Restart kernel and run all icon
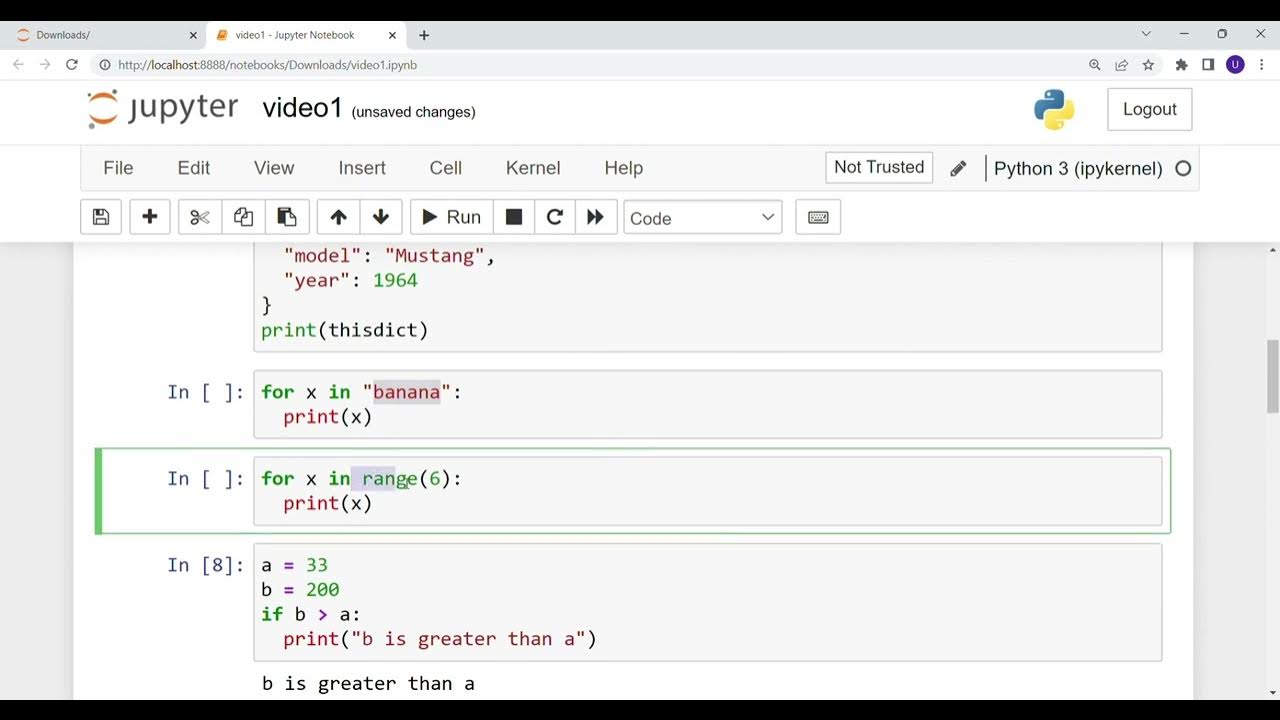This screenshot has height=720, width=1280. [x=595, y=217]
